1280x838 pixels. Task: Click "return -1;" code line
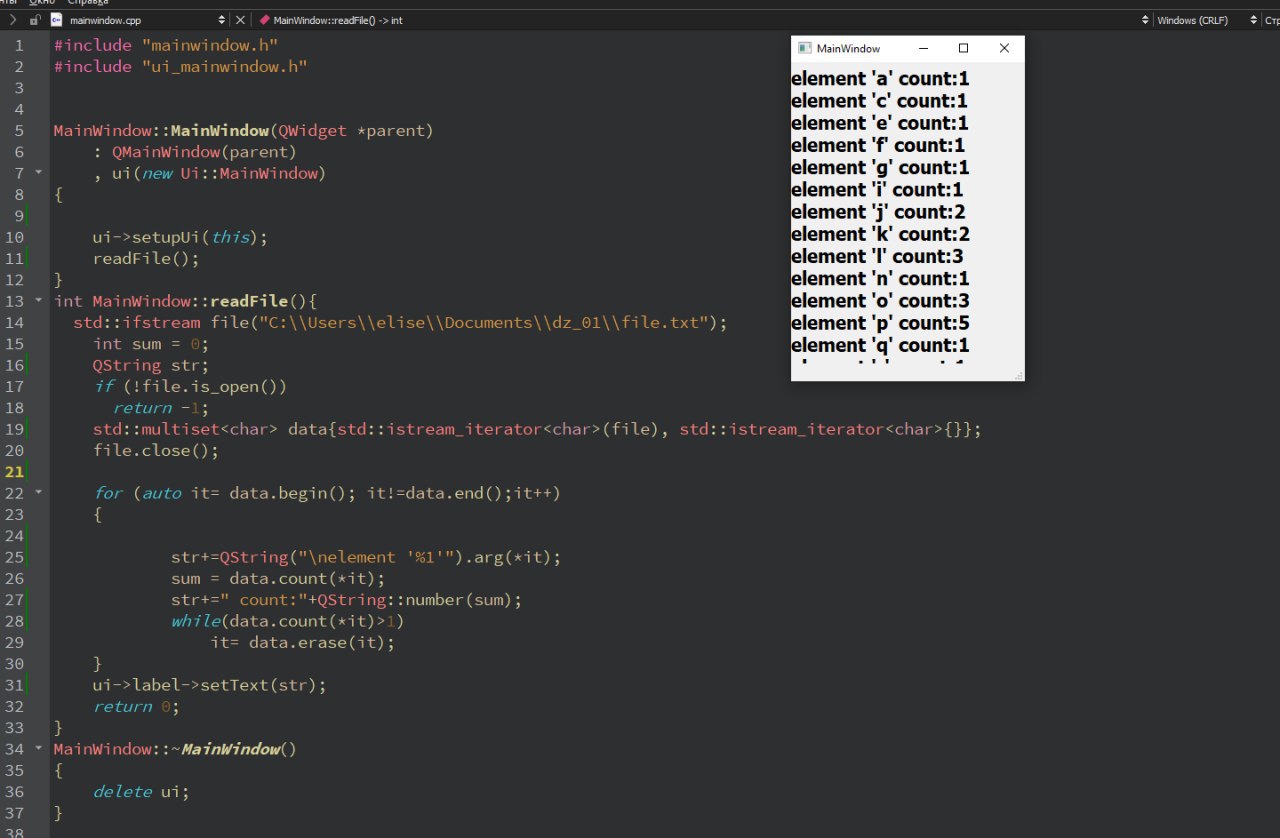161,408
